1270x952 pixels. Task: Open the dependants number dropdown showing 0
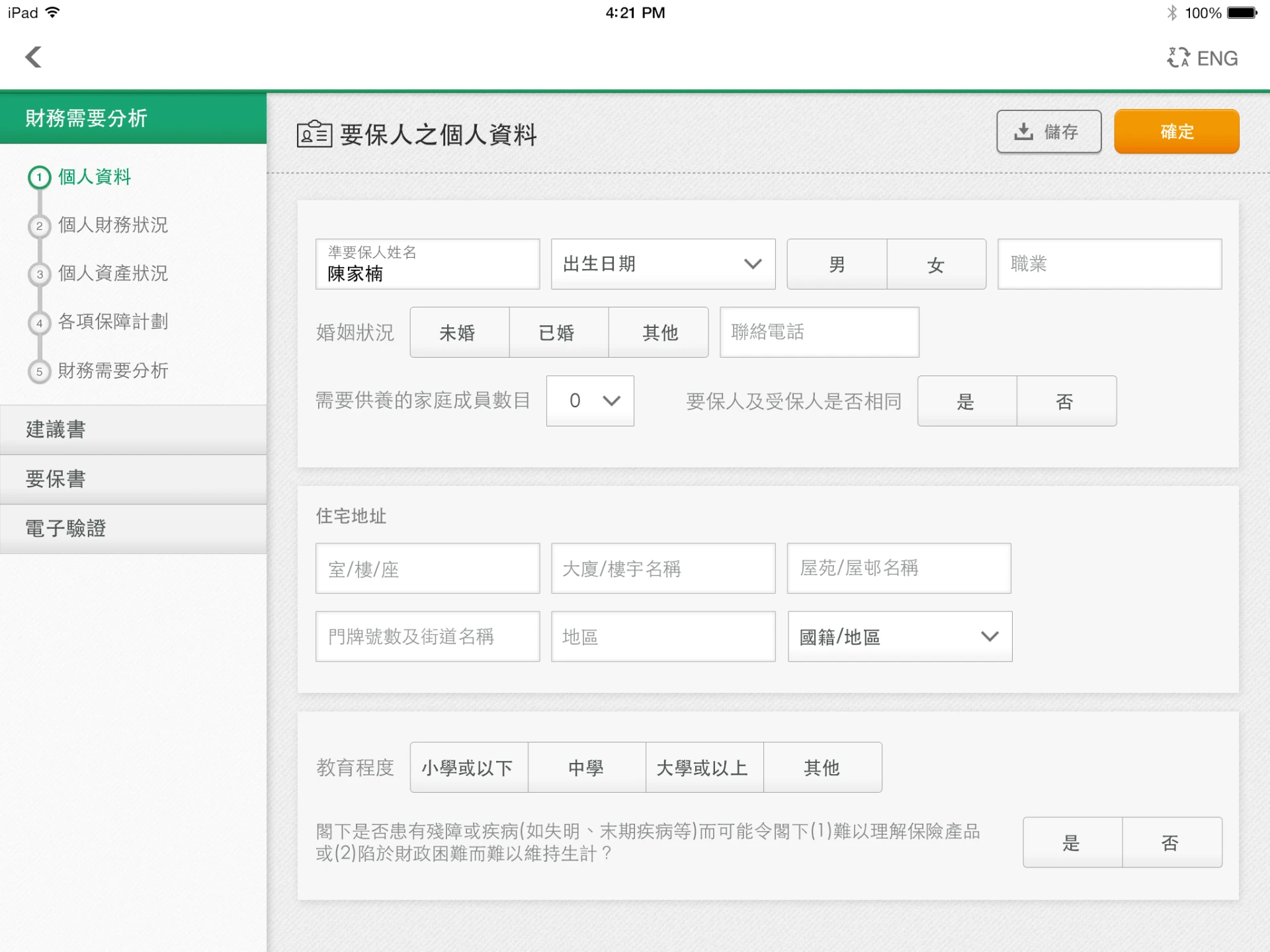pyautogui.click(x=590, y=401)
